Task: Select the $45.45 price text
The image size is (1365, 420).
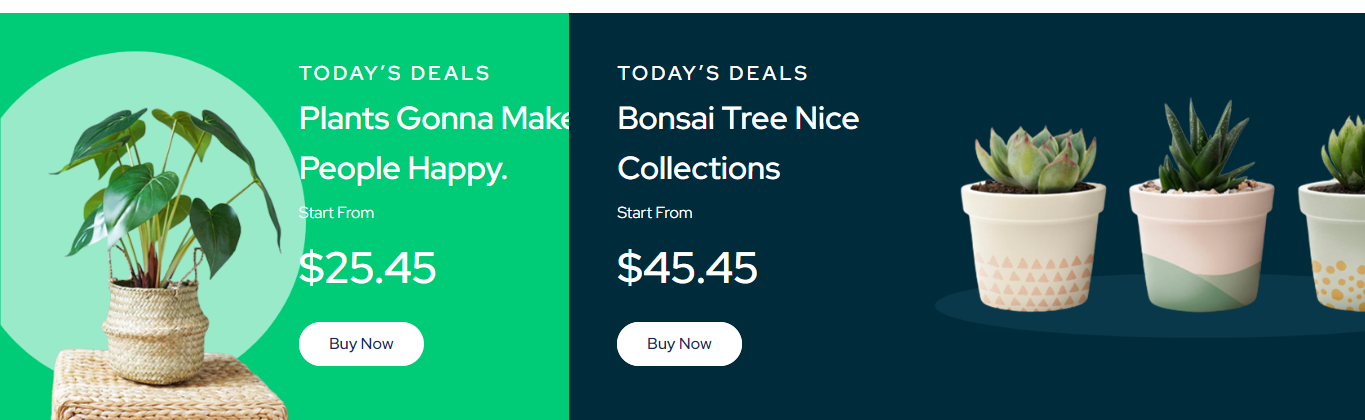Action: [687, 268]
